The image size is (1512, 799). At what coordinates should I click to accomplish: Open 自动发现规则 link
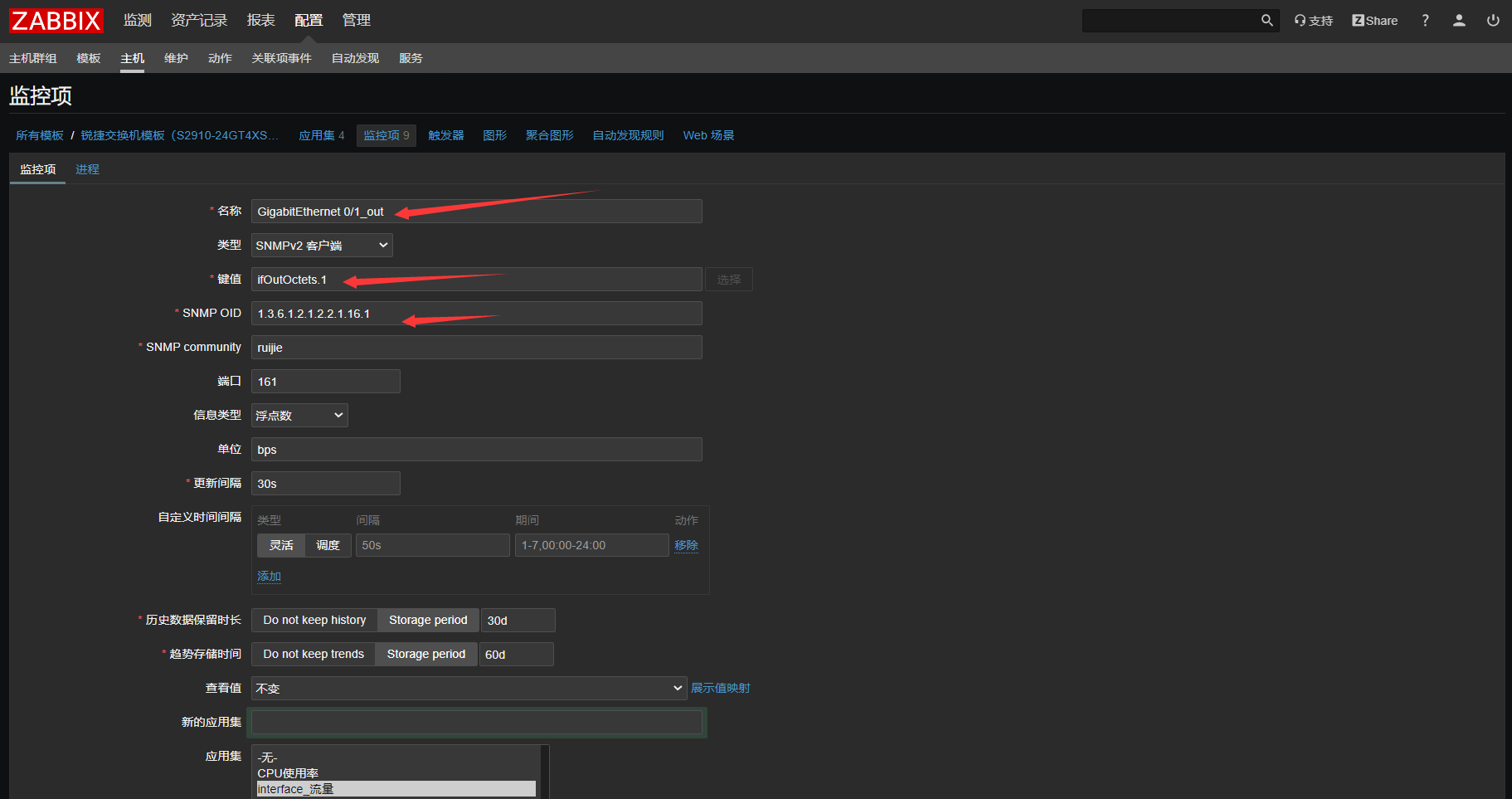(x=629, y=135)
